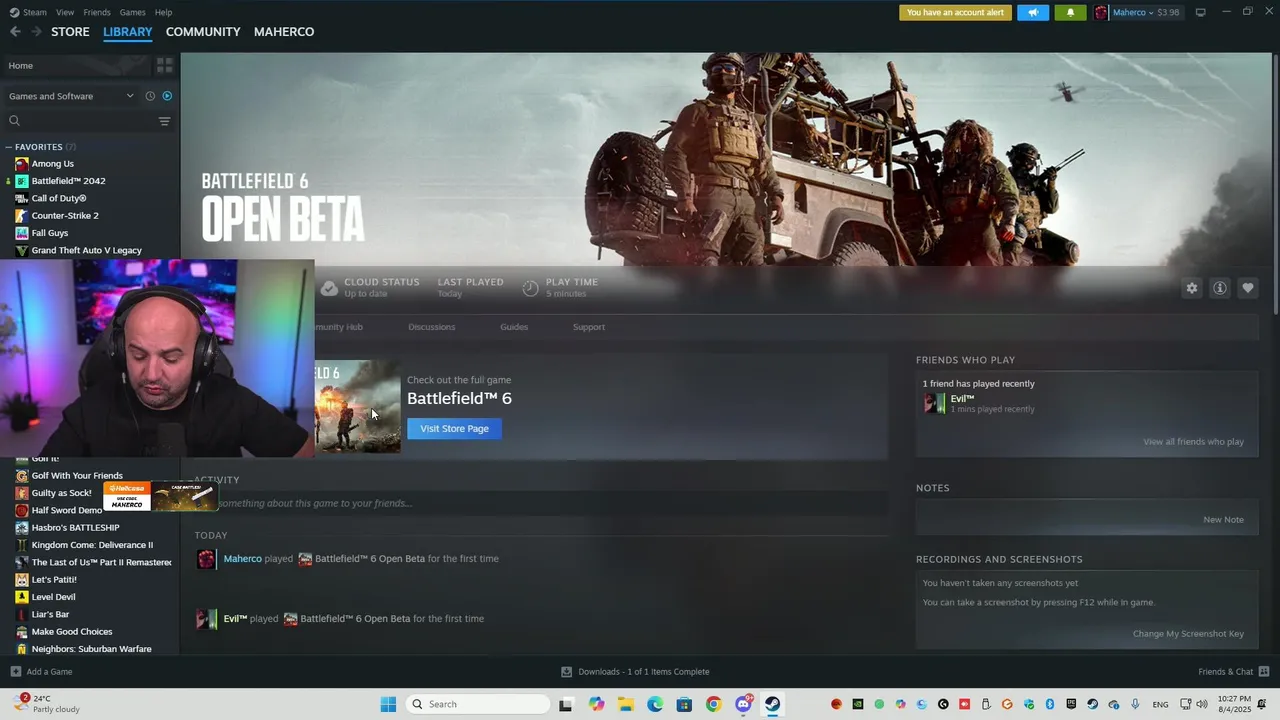Select Among Us in the library list
This screenshot has width=1280, height=720.
[52, 164]
